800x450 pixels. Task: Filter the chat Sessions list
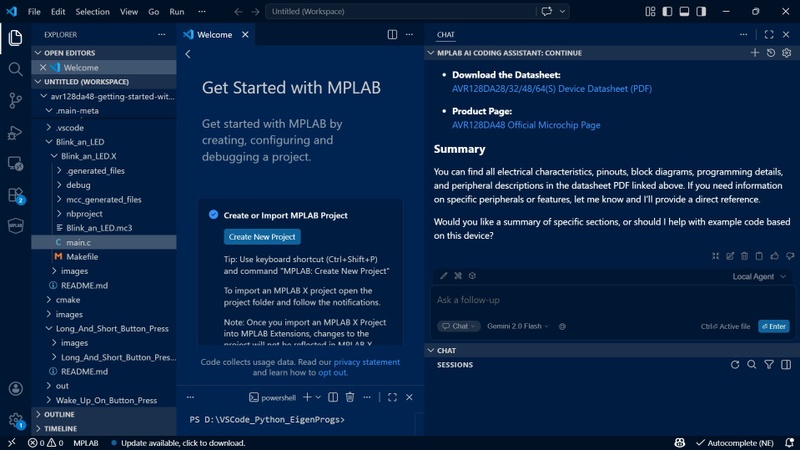[769, 364]
